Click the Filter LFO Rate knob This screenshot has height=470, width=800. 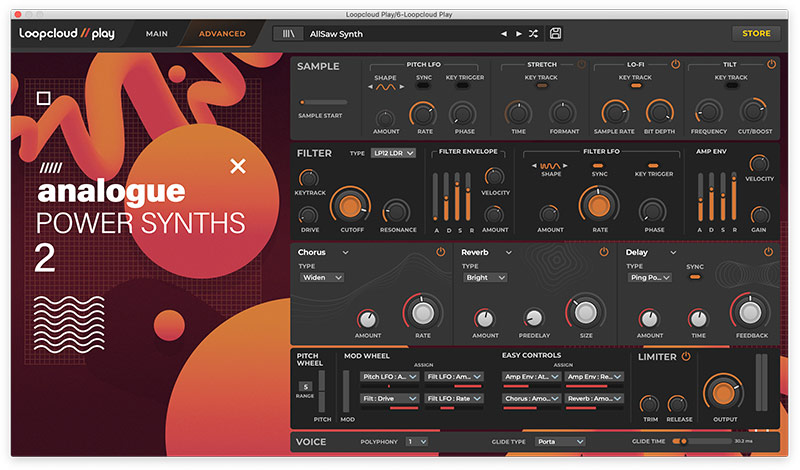point(599,206)
